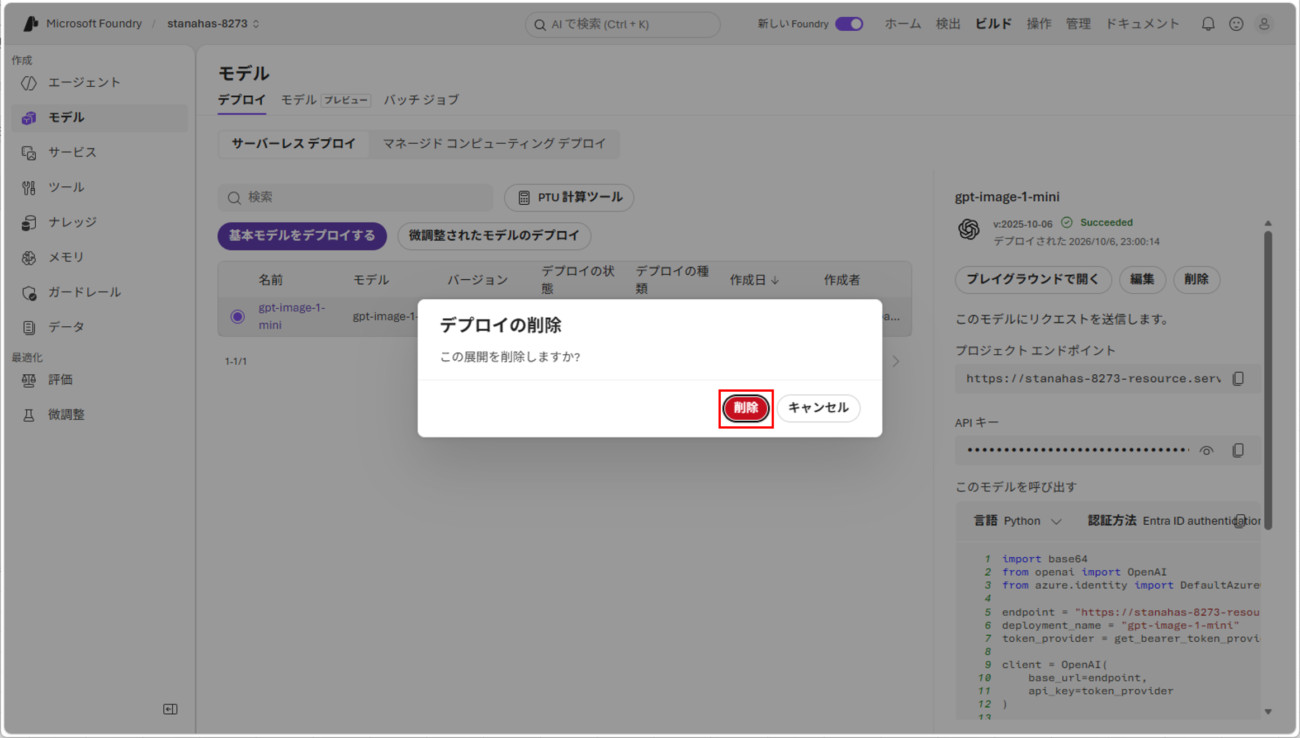Open the 微調整 flask icon
1300x738 pixels.
(x=29, y=416)
